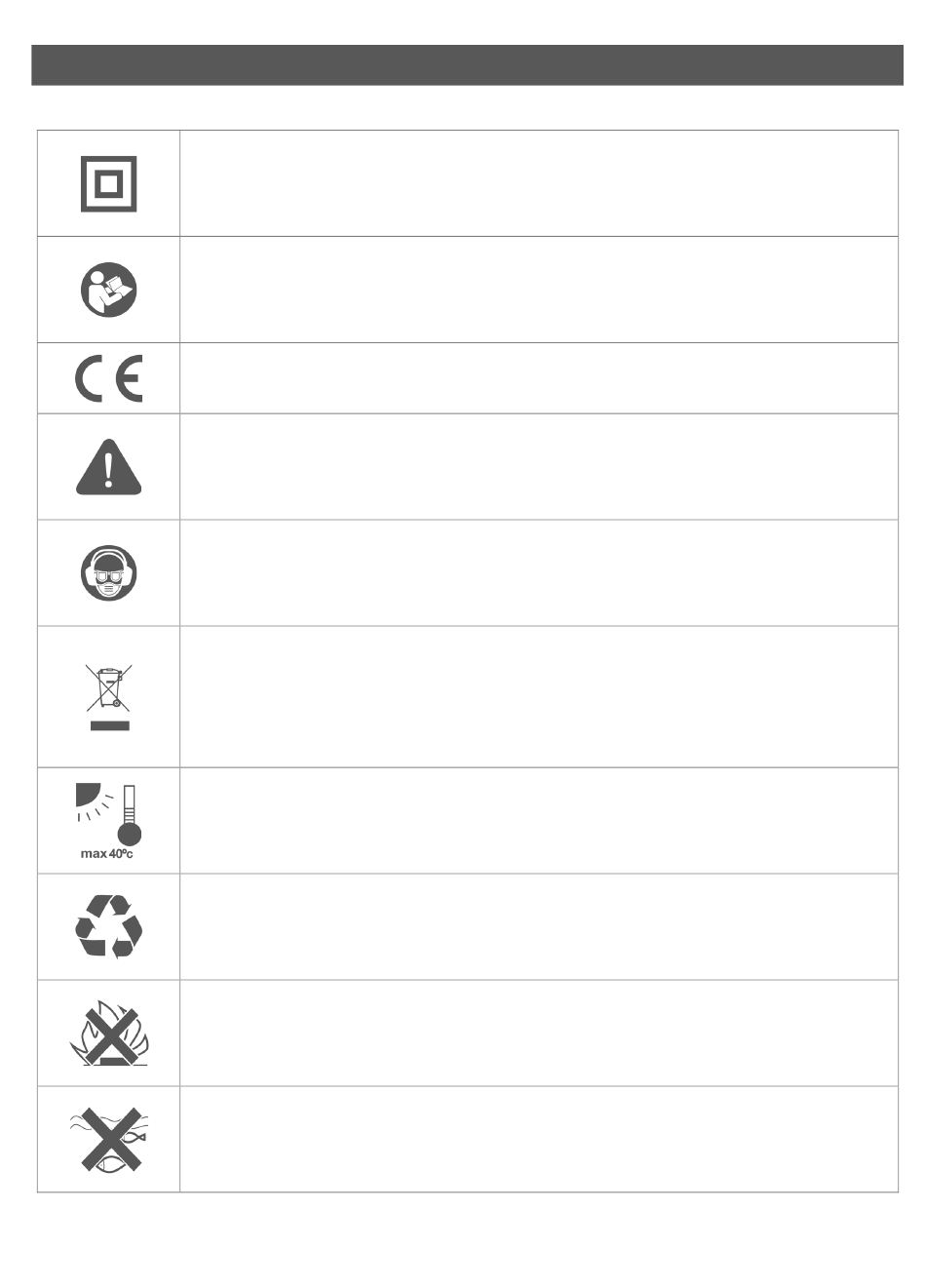Click the blank cell beside the protection gear icon
The width and height of the screenshot is (926, 1288).
(538, 573)
